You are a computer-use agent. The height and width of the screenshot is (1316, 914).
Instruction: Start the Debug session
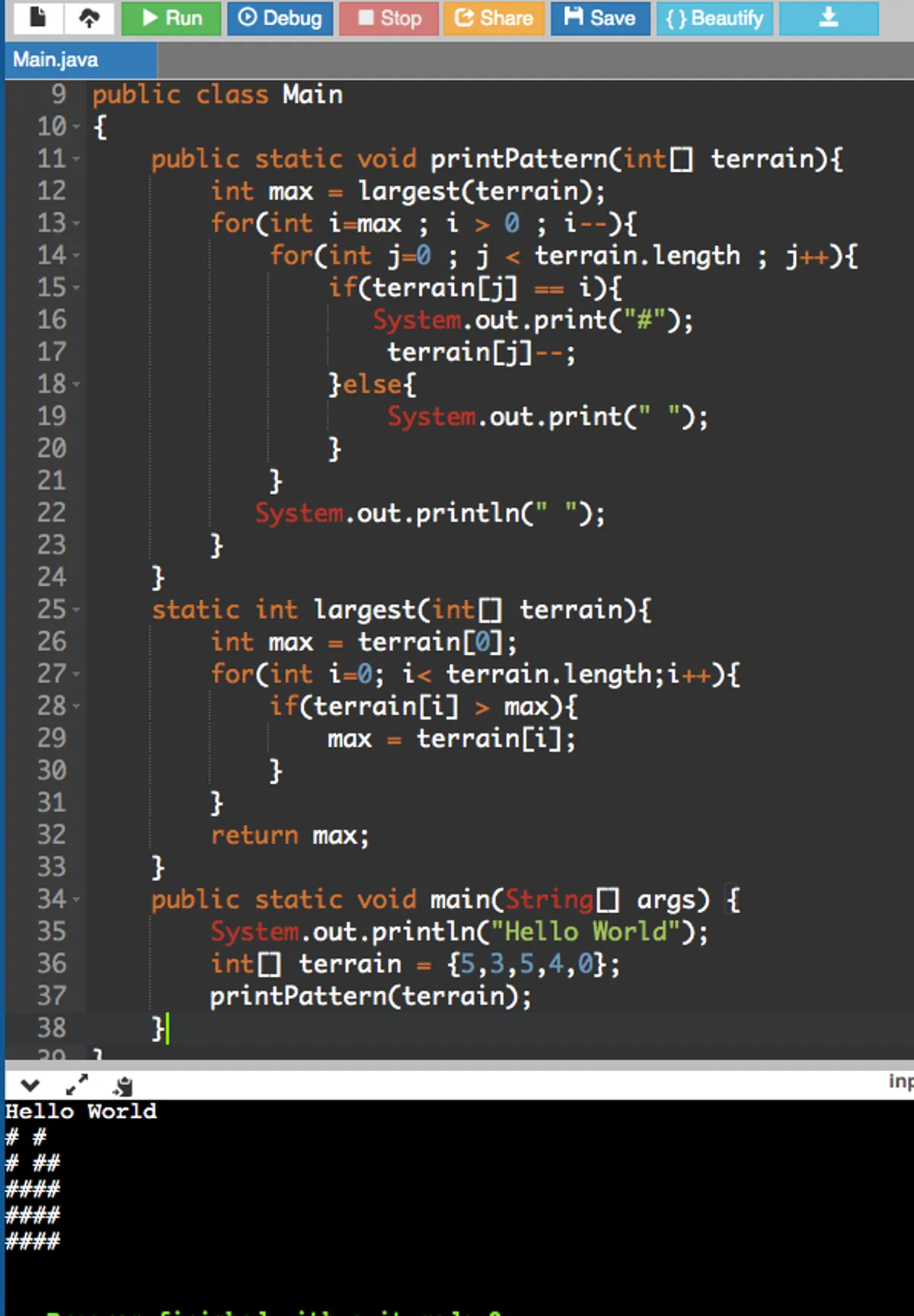pyautogui.click(x=280, y=18)
